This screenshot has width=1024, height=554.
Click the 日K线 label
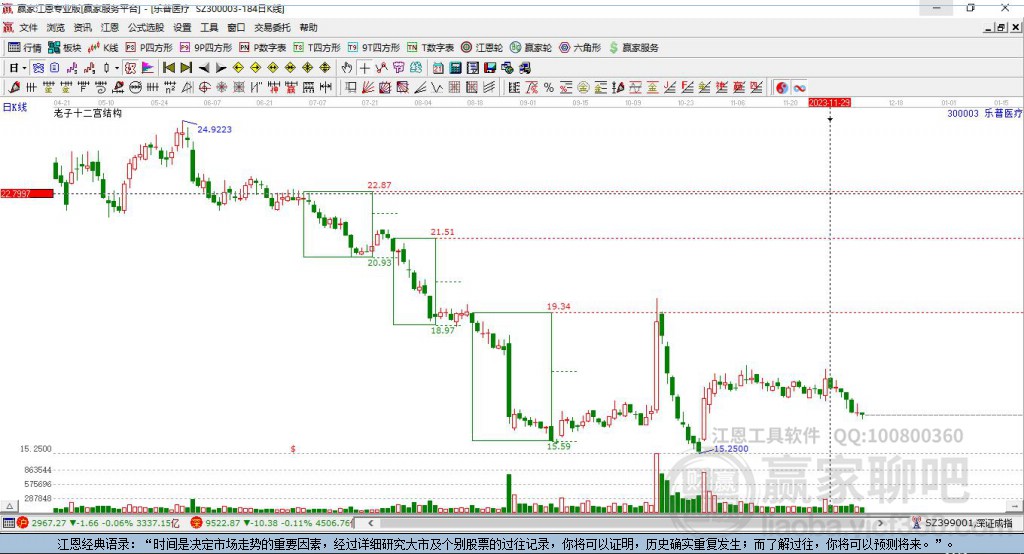pos(14,107)
